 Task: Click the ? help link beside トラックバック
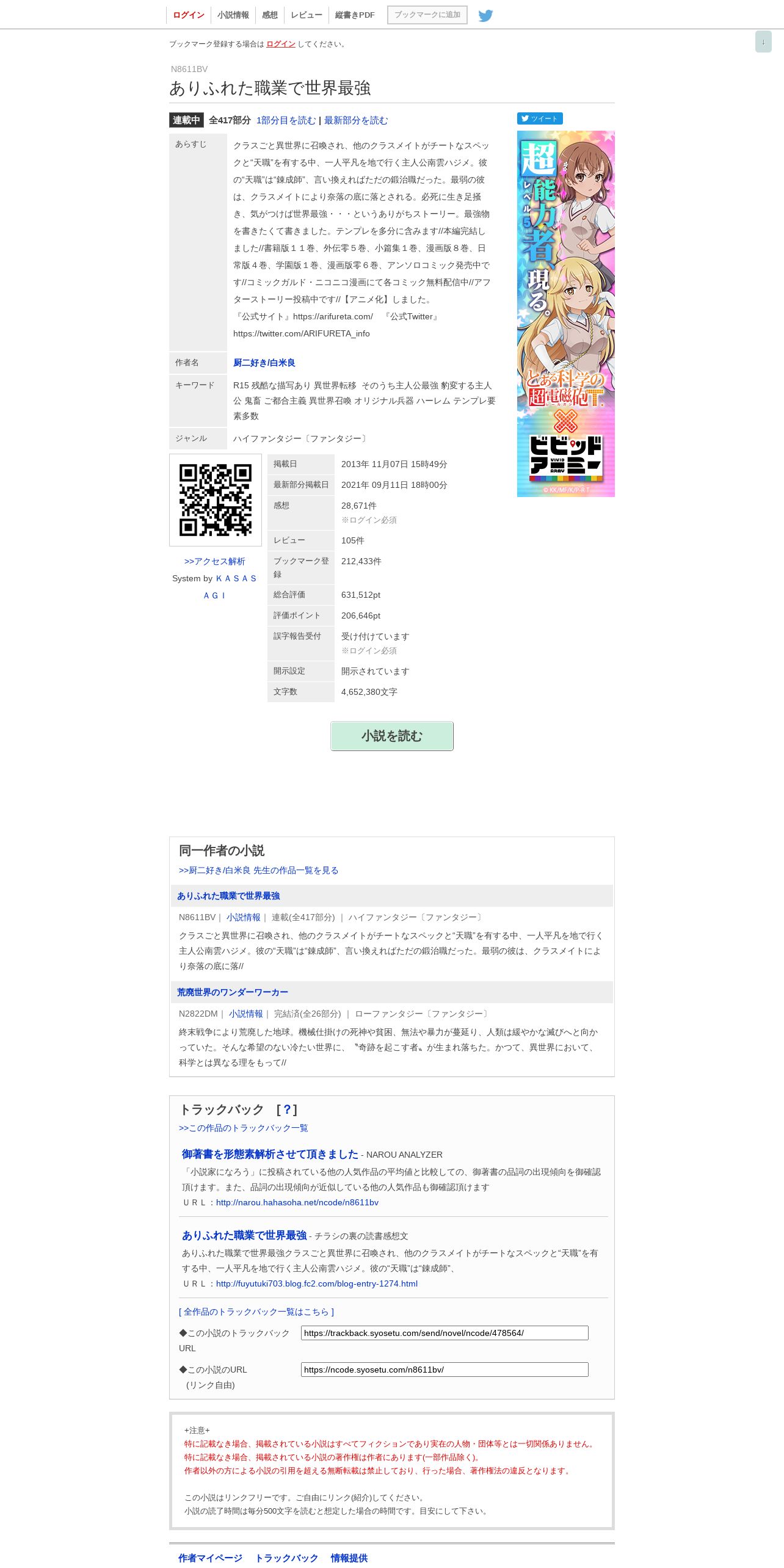pos(287,1109)
